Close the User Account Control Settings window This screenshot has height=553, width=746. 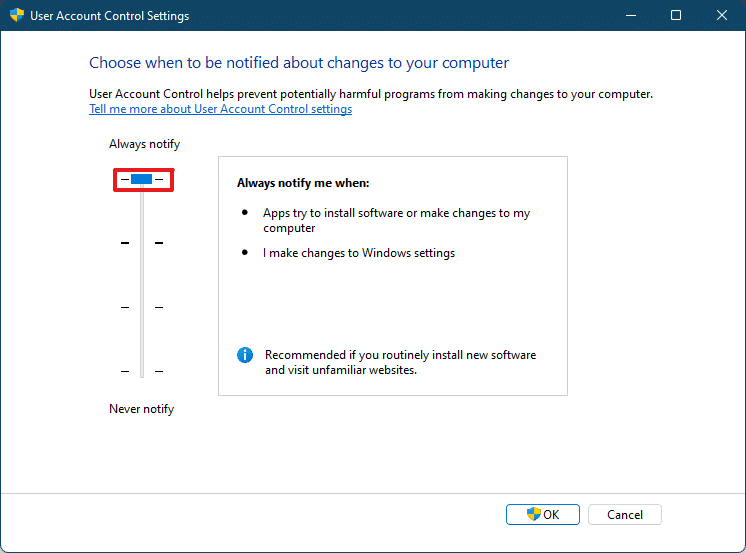[722, 15]
